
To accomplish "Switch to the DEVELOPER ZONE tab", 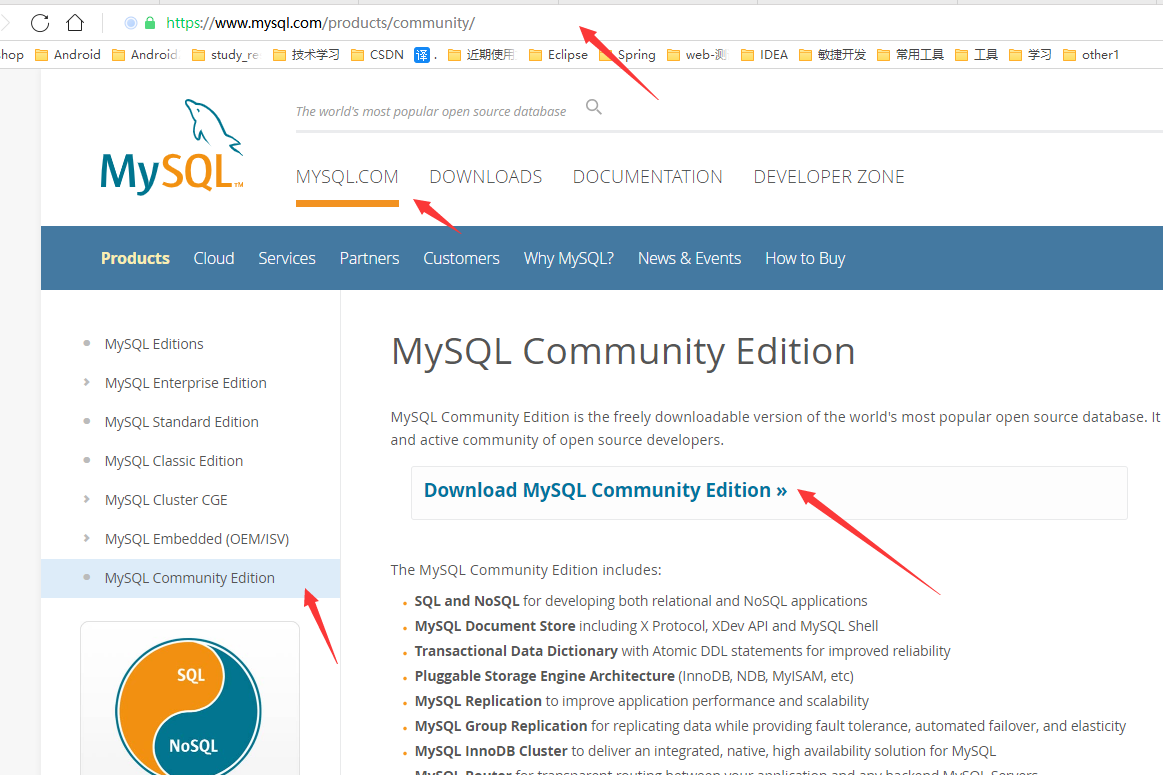I will 829,177.
